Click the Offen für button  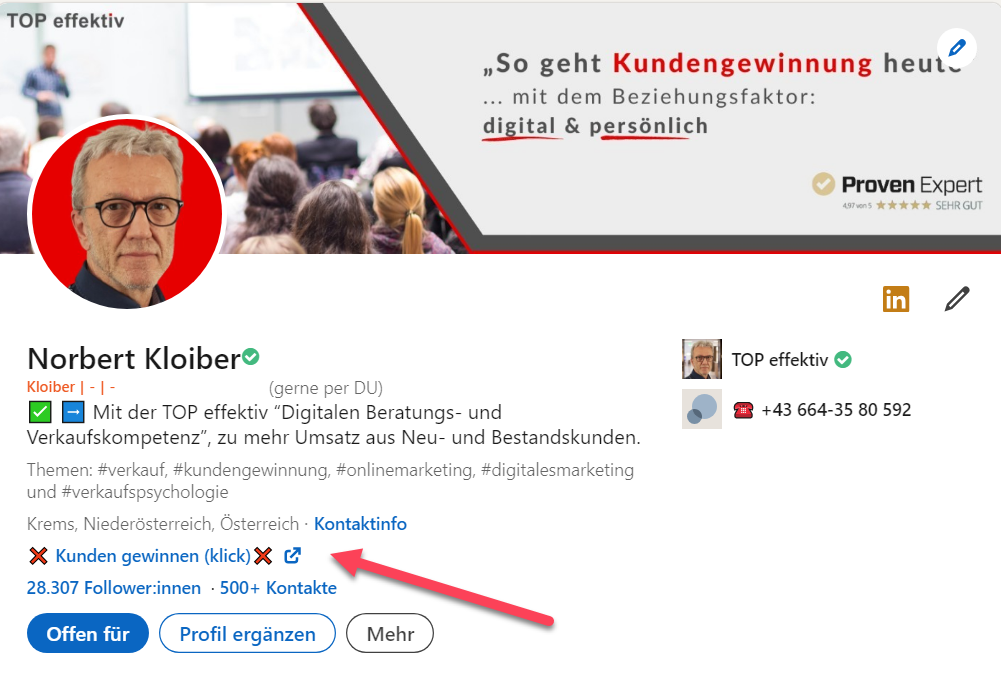[88, 633]
